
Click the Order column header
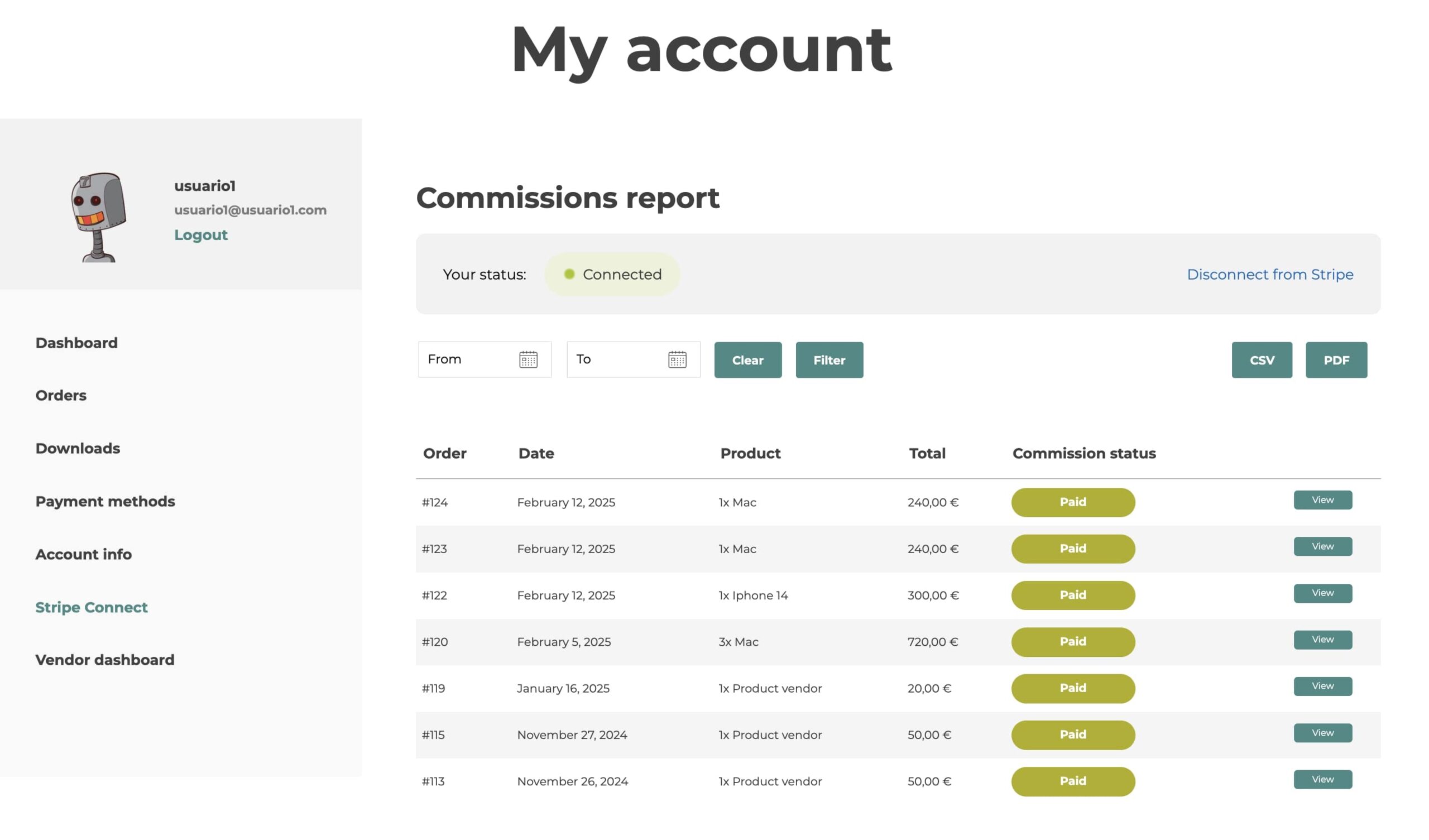pyautogui.click(x=444, y=454)
